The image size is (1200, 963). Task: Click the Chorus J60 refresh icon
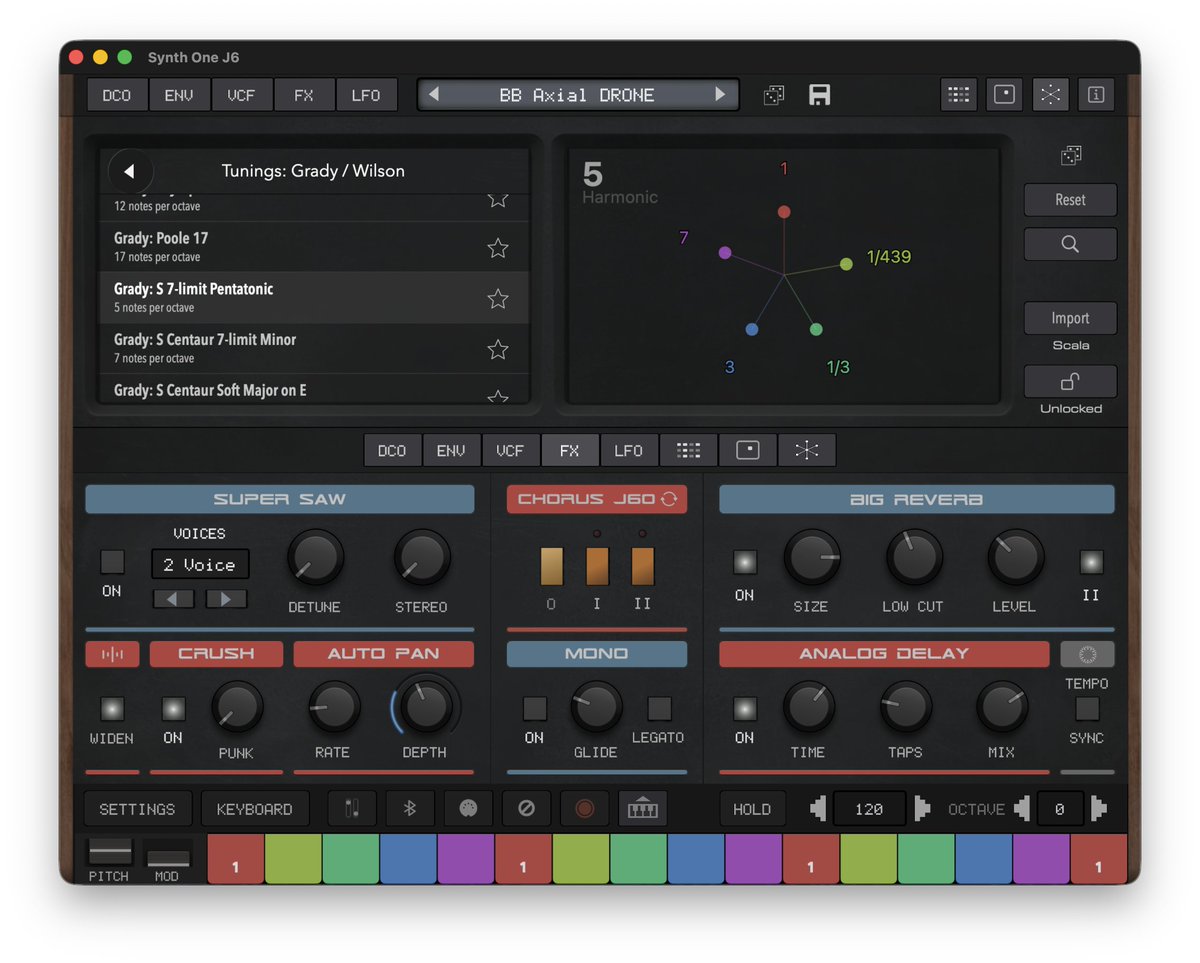pos(669,499)
